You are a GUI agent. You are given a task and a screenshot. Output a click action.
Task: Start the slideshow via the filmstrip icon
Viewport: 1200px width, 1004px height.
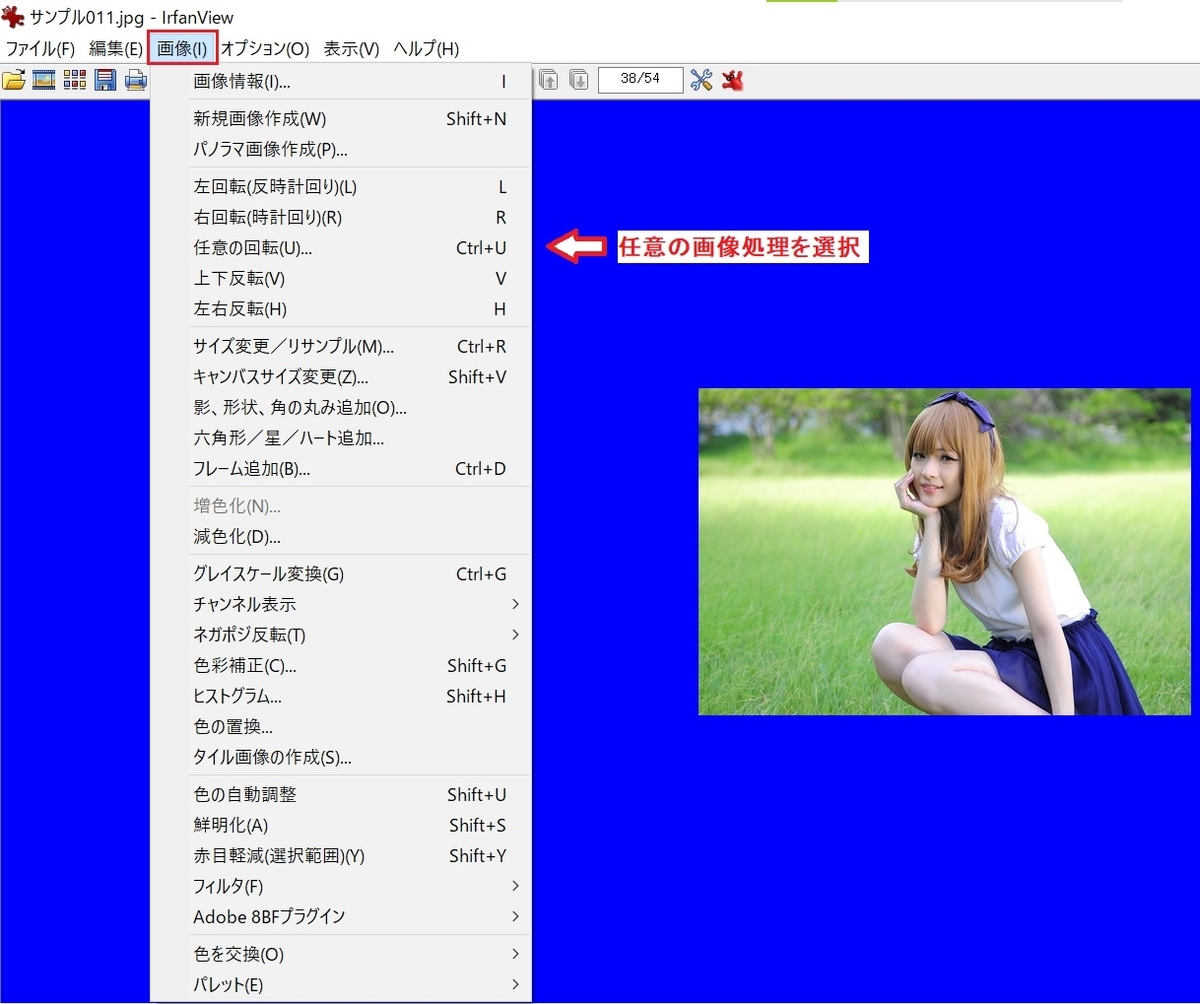coord(44,80)
